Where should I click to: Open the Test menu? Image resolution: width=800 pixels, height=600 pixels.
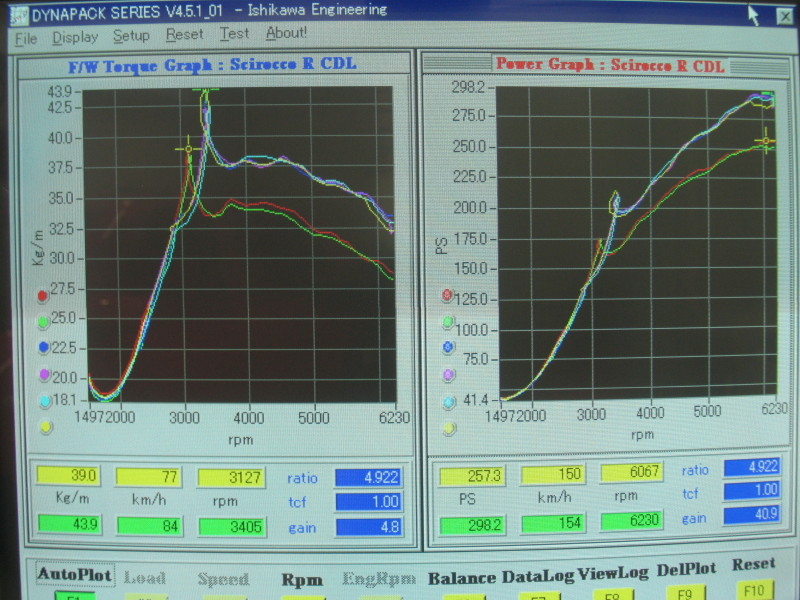[234, 33]
